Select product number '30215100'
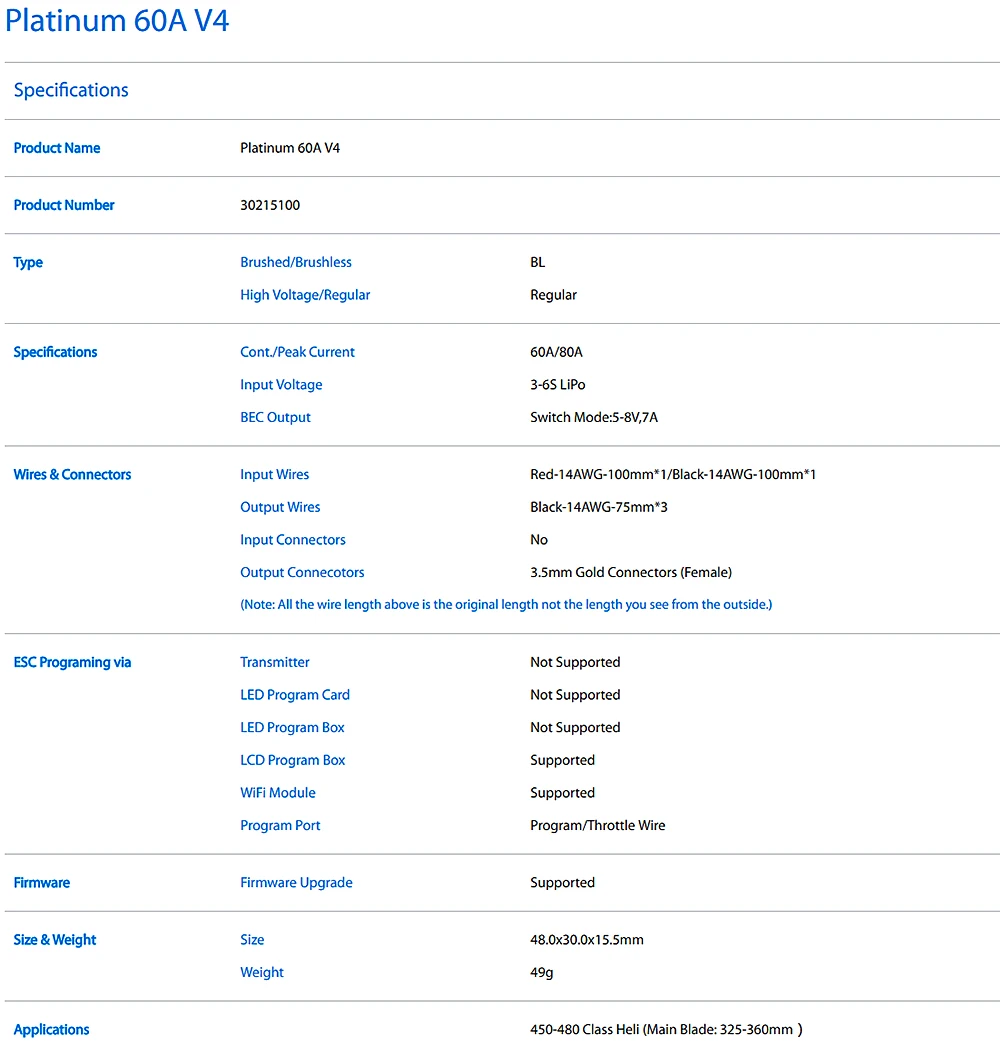 pos(270,205)
